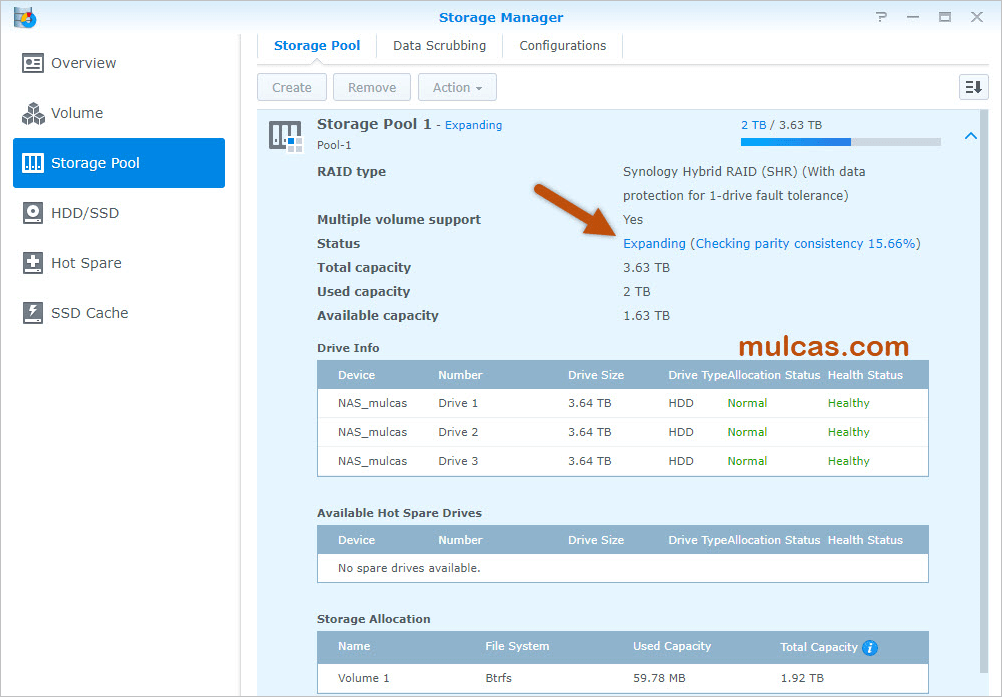Click the sort order icon button

click(x=973, y=87)
